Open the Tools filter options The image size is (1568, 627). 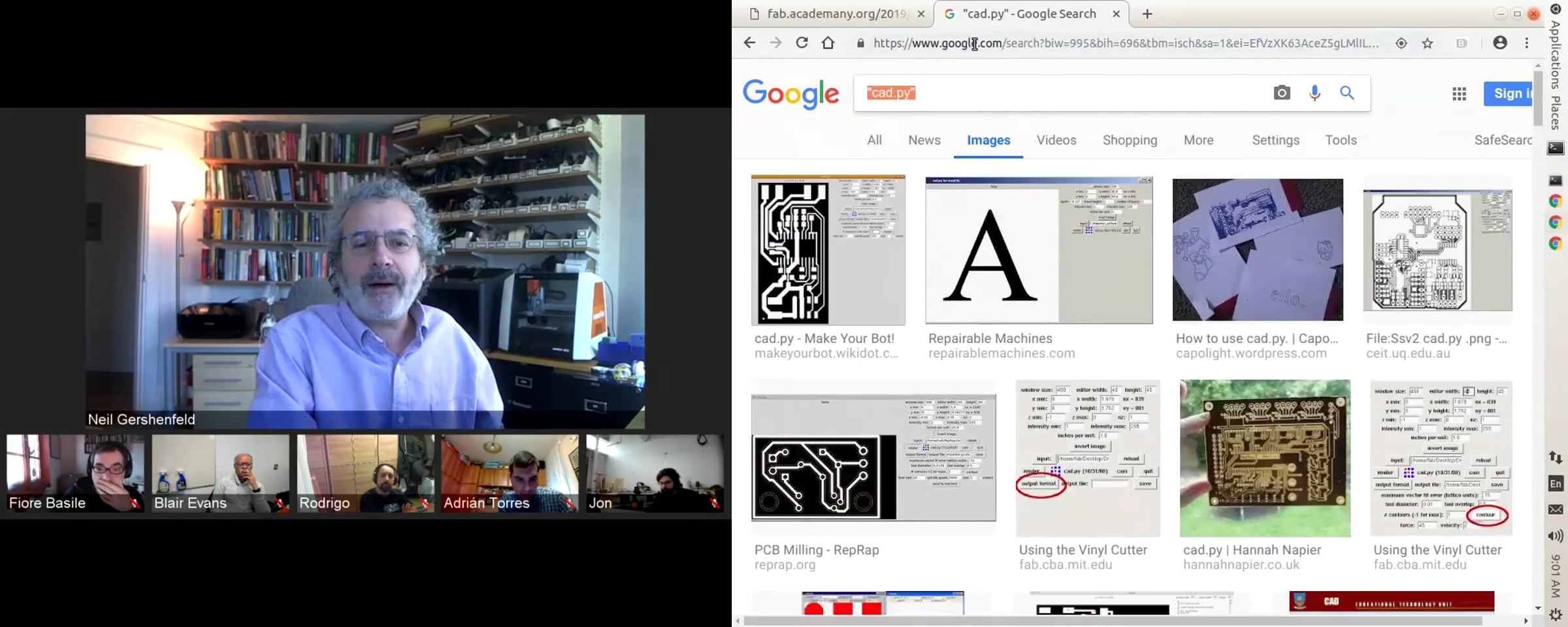click(x=1341, y=140)
